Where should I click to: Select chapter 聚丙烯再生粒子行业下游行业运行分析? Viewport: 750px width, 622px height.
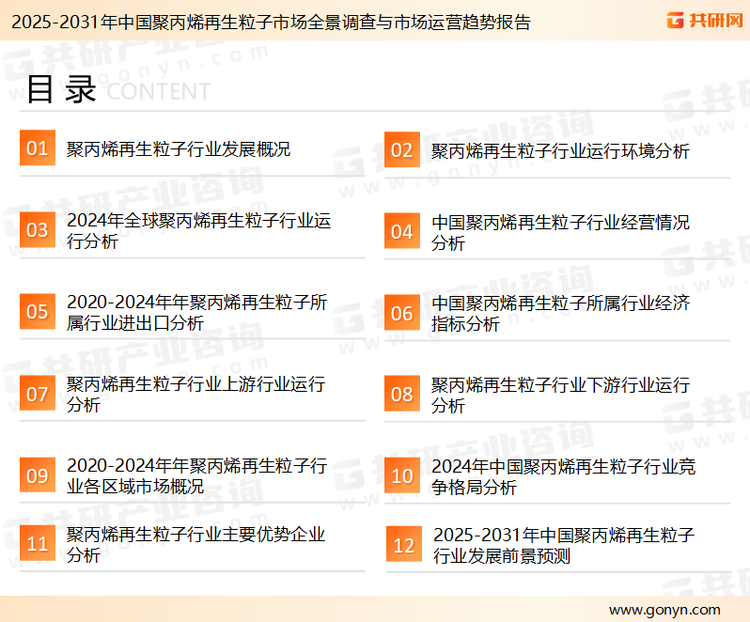click(560, 395)
